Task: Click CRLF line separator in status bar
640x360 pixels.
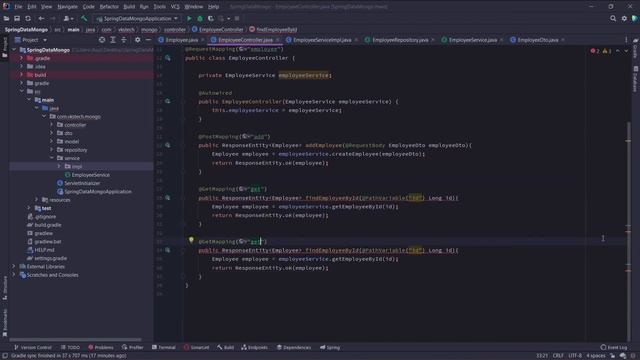Action: (558, 356)
